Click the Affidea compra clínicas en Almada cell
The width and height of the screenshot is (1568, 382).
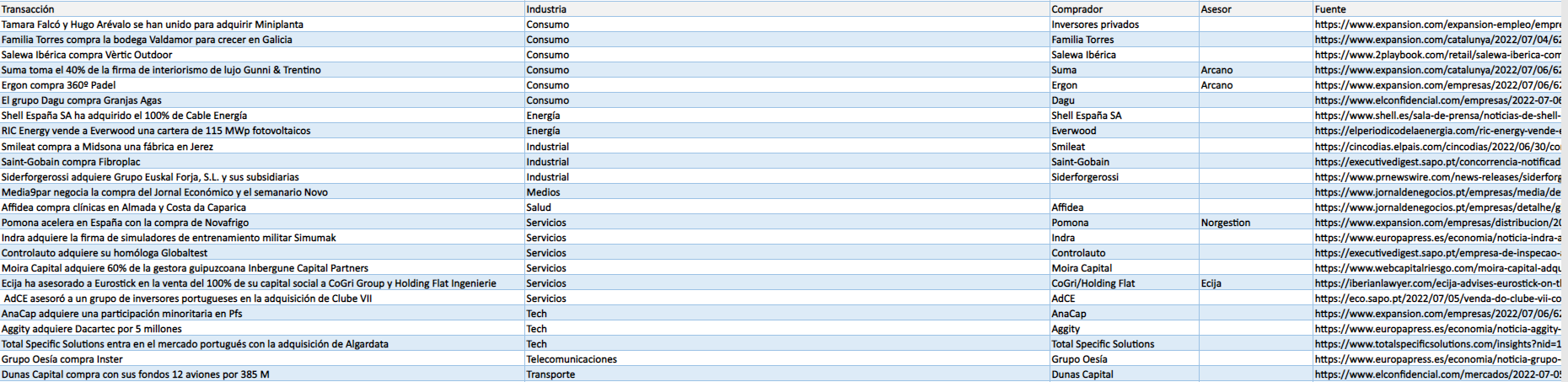pos(262,207)
